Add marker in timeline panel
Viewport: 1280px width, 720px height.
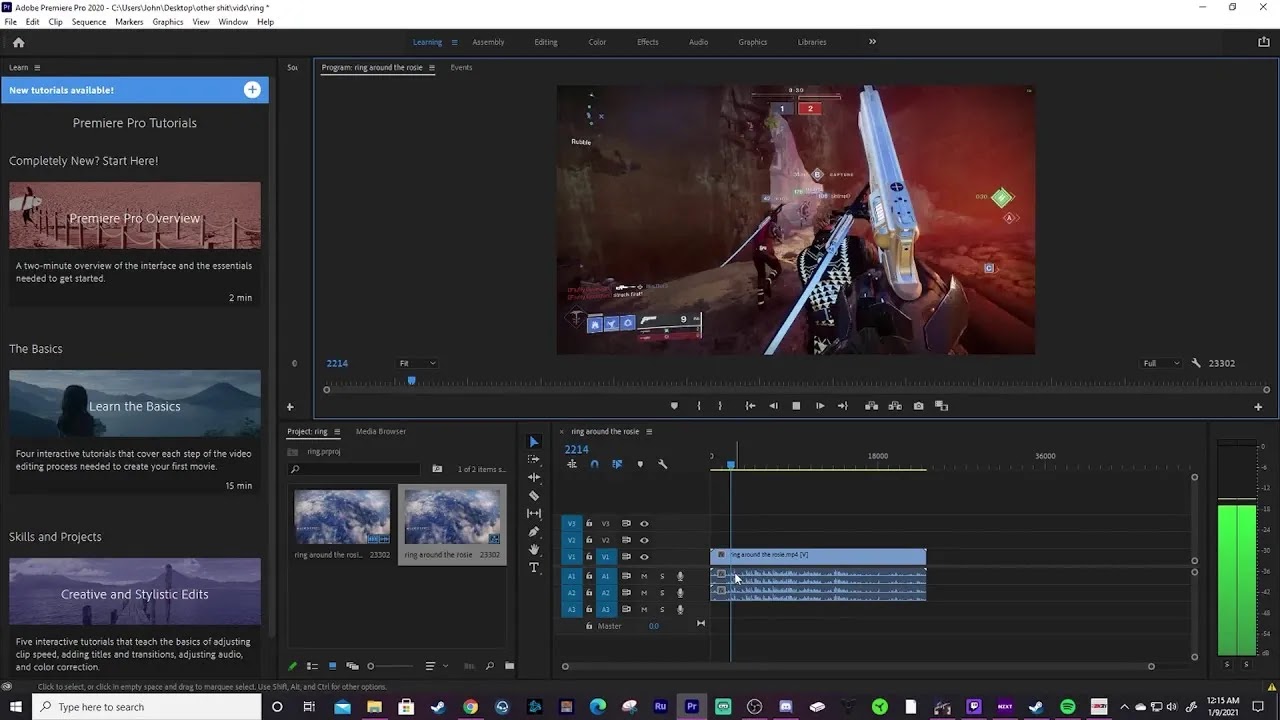point(640,464)
